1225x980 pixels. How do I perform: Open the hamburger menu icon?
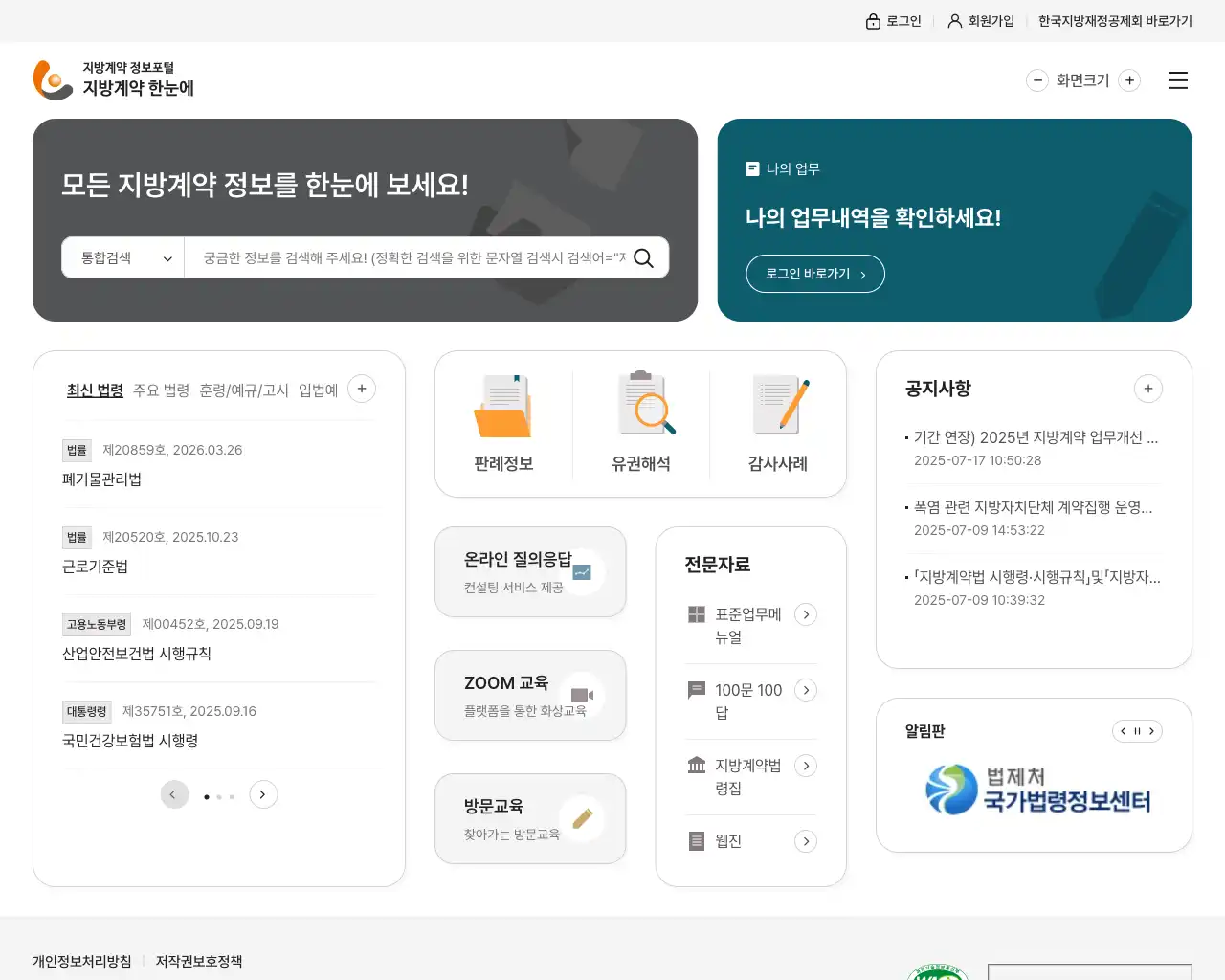coord(1178,80)
